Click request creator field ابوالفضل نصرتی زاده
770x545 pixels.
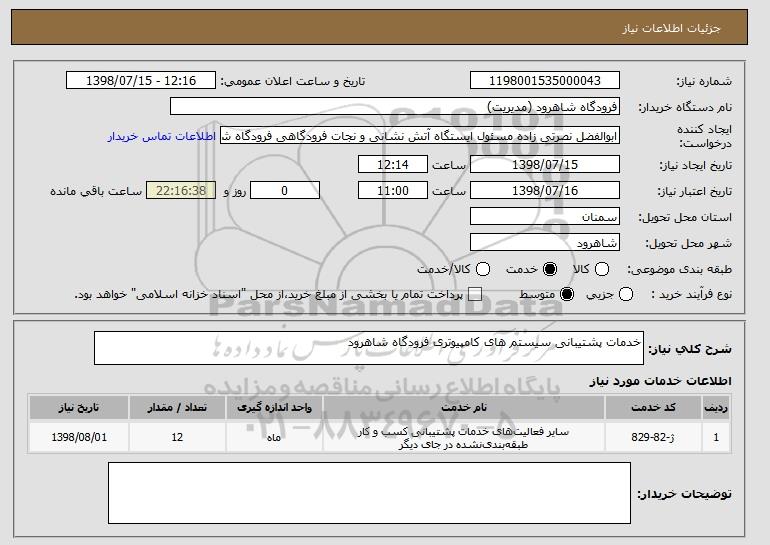[420, 136]
